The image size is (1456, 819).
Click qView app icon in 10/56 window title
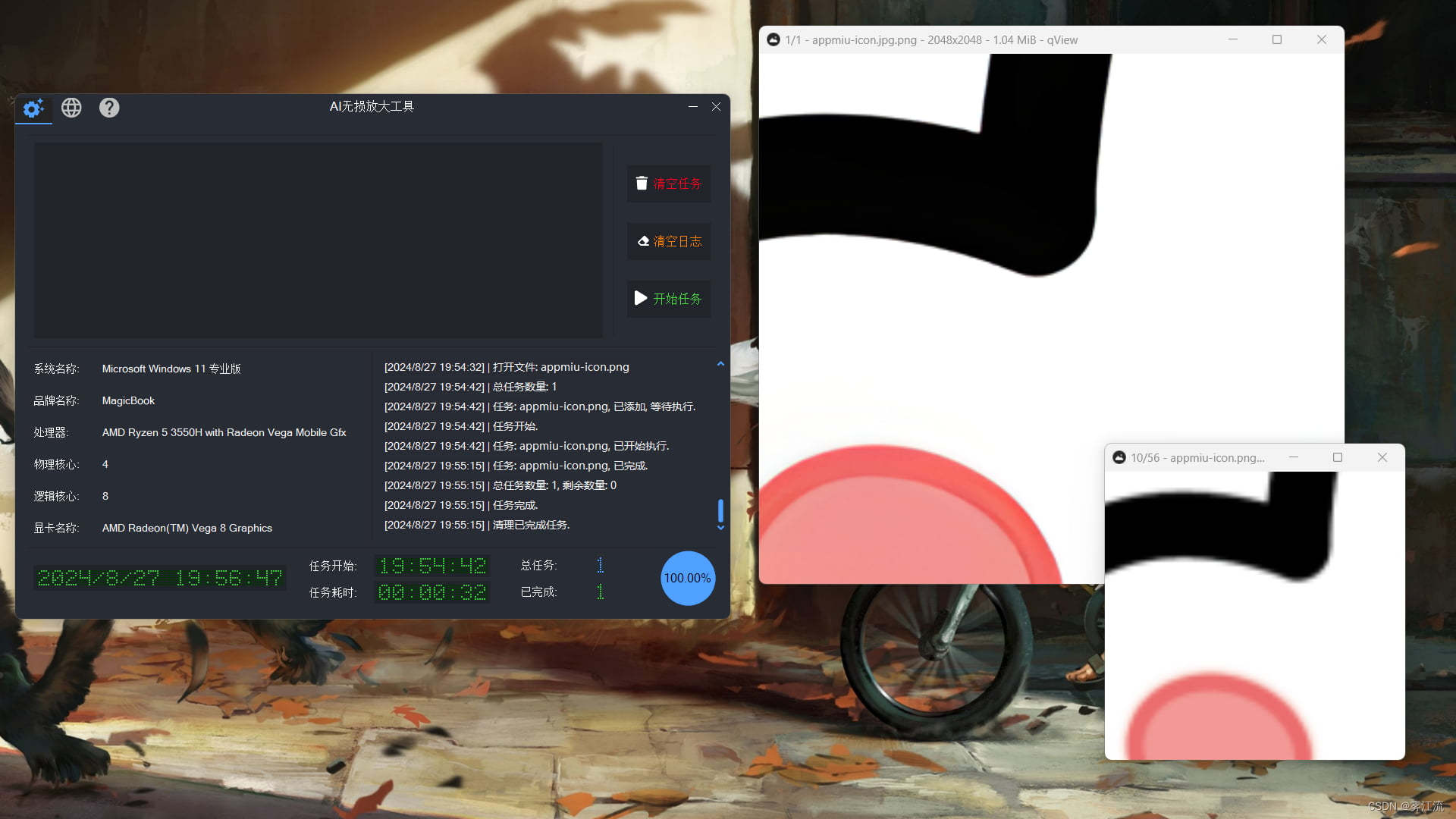[1119, 457]
